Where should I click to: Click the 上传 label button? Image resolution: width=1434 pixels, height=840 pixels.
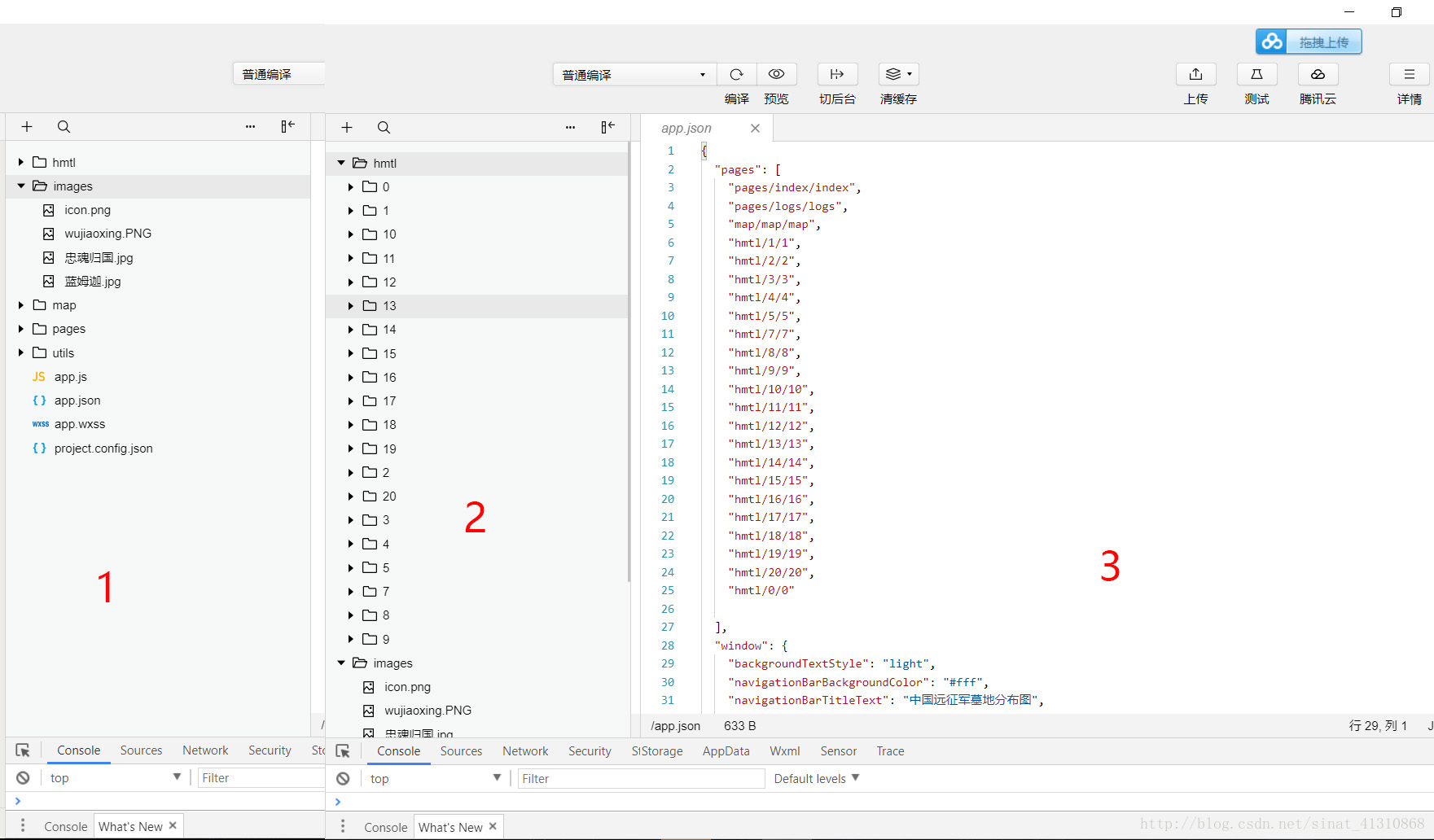pyautogui.click(x=1195, y=99)
